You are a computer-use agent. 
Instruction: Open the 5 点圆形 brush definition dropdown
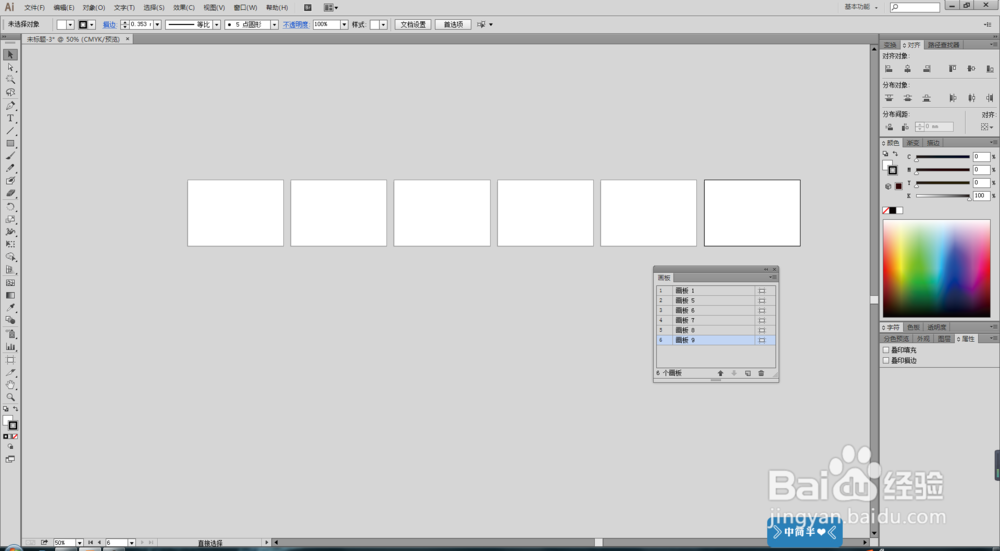click(274, 25)
